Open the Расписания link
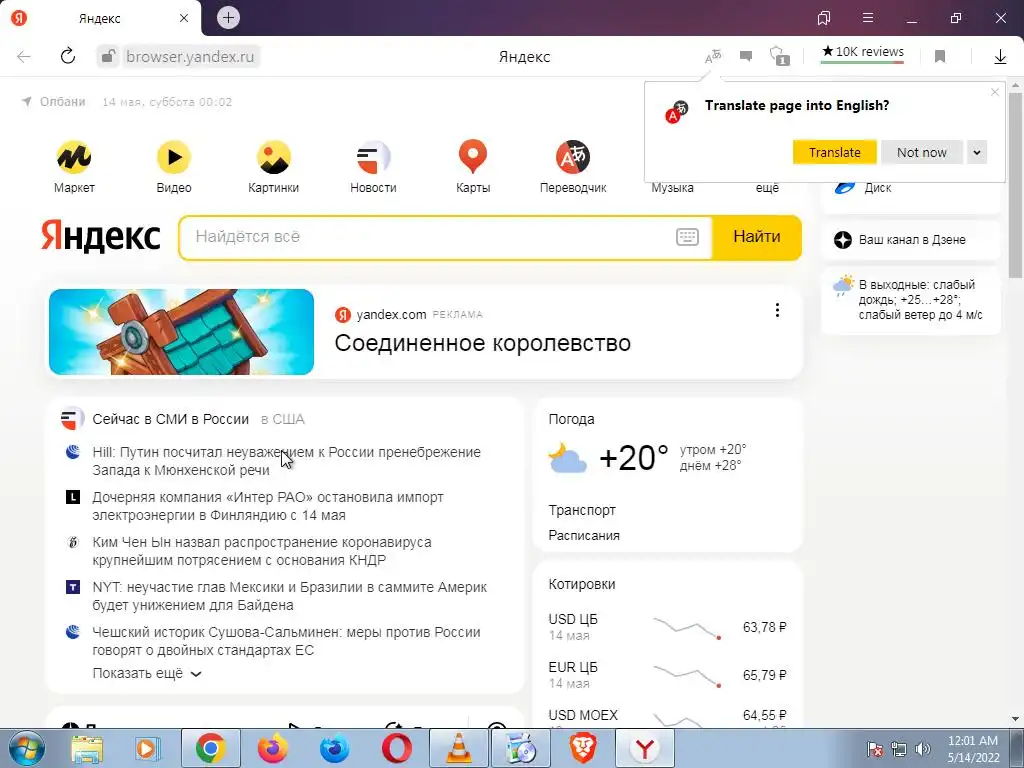Screen dimensions: 1024x768 point(584,536)
